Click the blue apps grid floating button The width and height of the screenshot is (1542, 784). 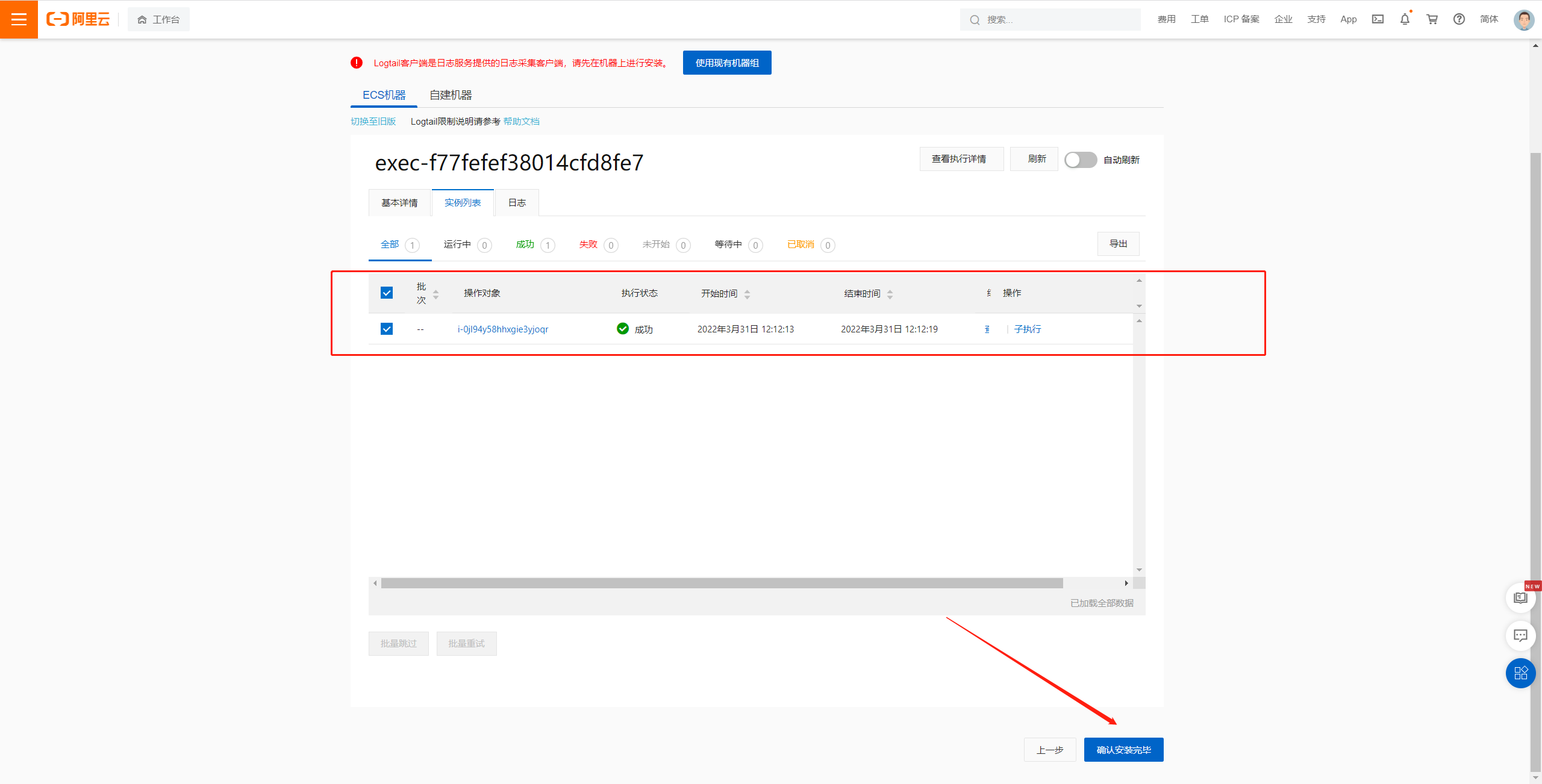(x=1520, y=673)
